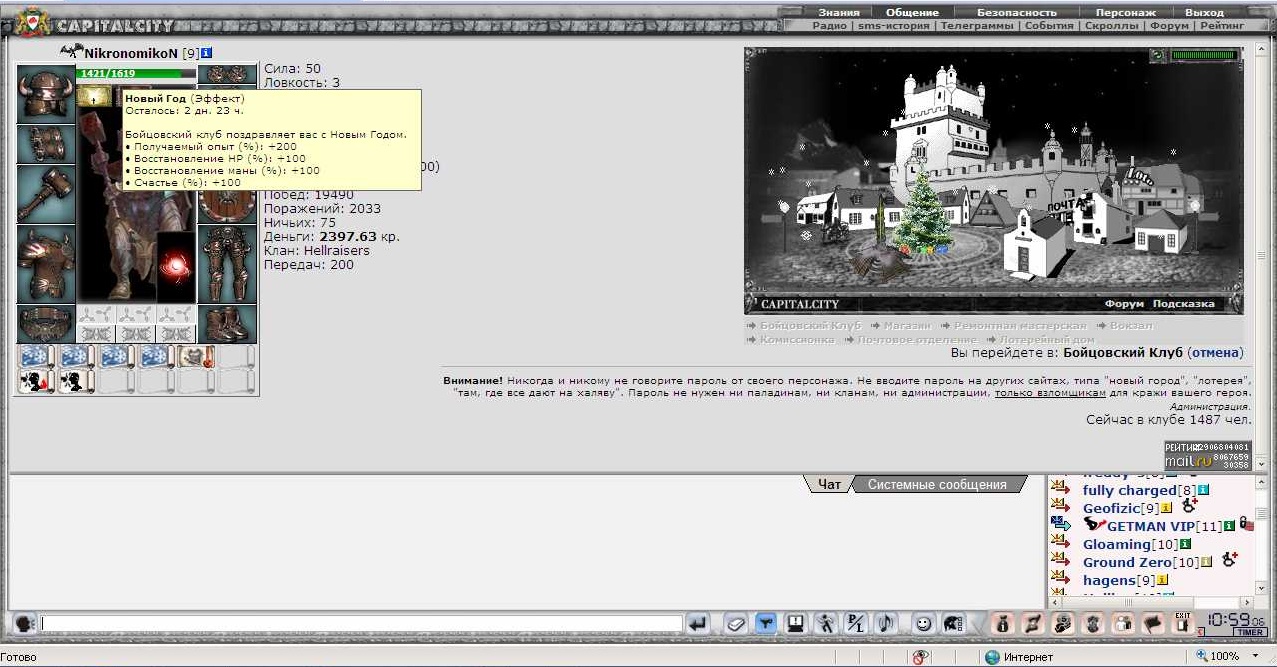The width and height of the screenshot is (1277, 667).
Task: Click the Выход menu item
Action: [x=1204, y=12]
